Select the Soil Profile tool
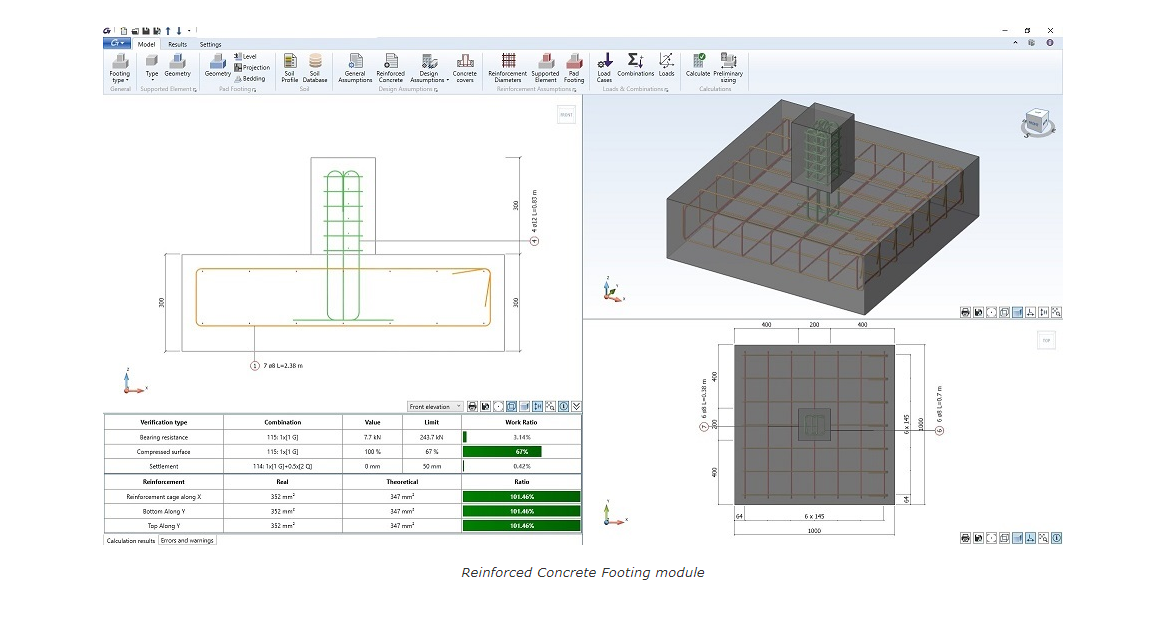The image size is (1169, 617). click(x=289, y=67)
